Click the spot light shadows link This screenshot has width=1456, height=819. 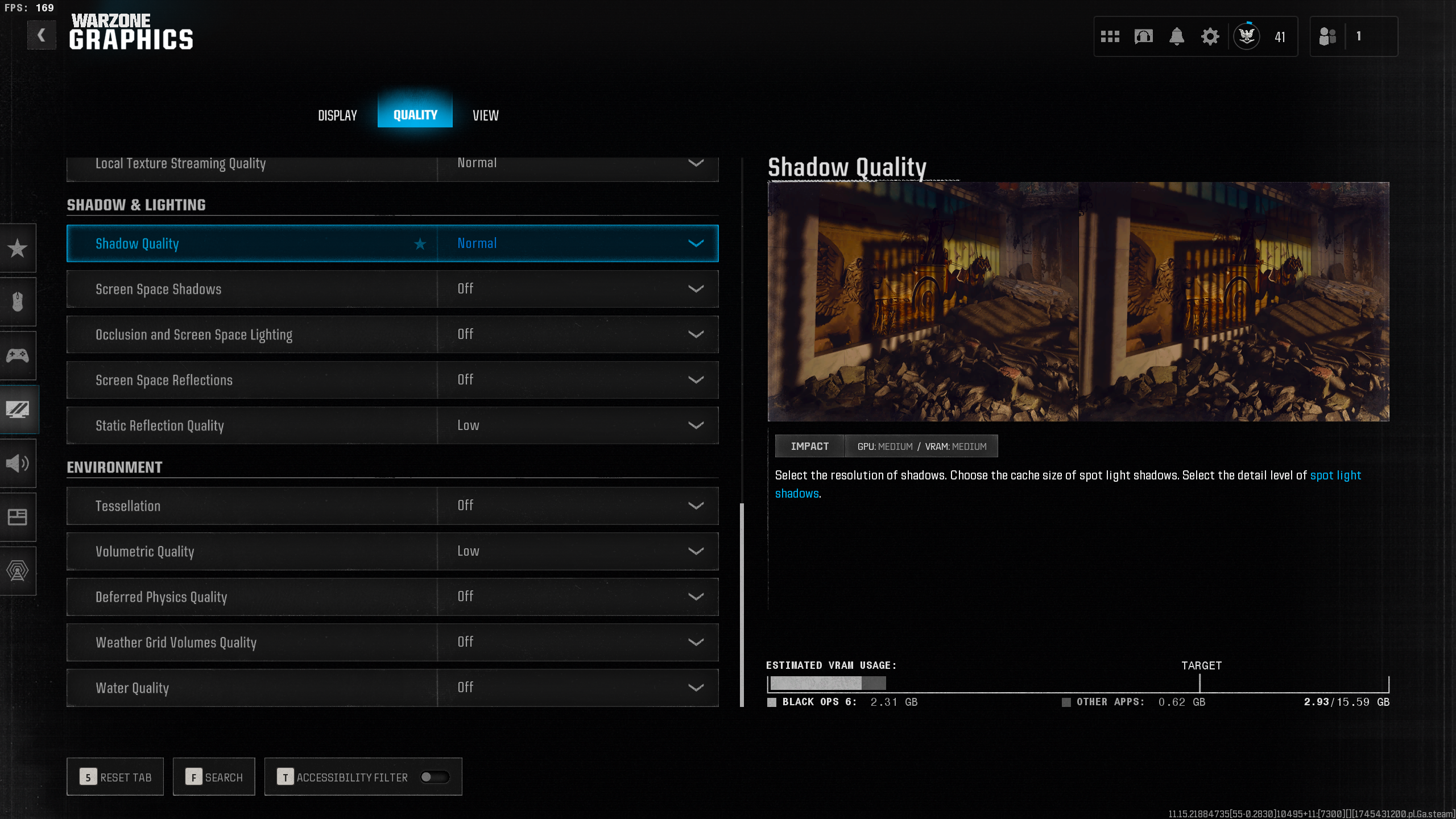(x=1335, y=475)
